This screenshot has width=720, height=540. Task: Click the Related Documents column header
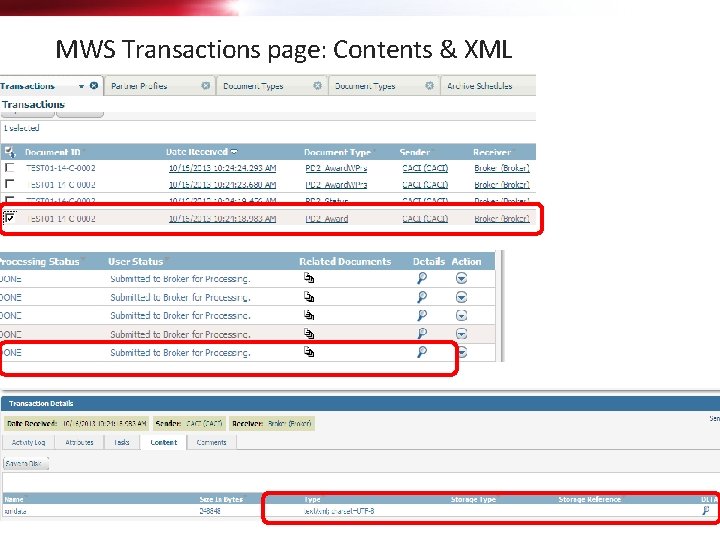click(x=345, y=261)
